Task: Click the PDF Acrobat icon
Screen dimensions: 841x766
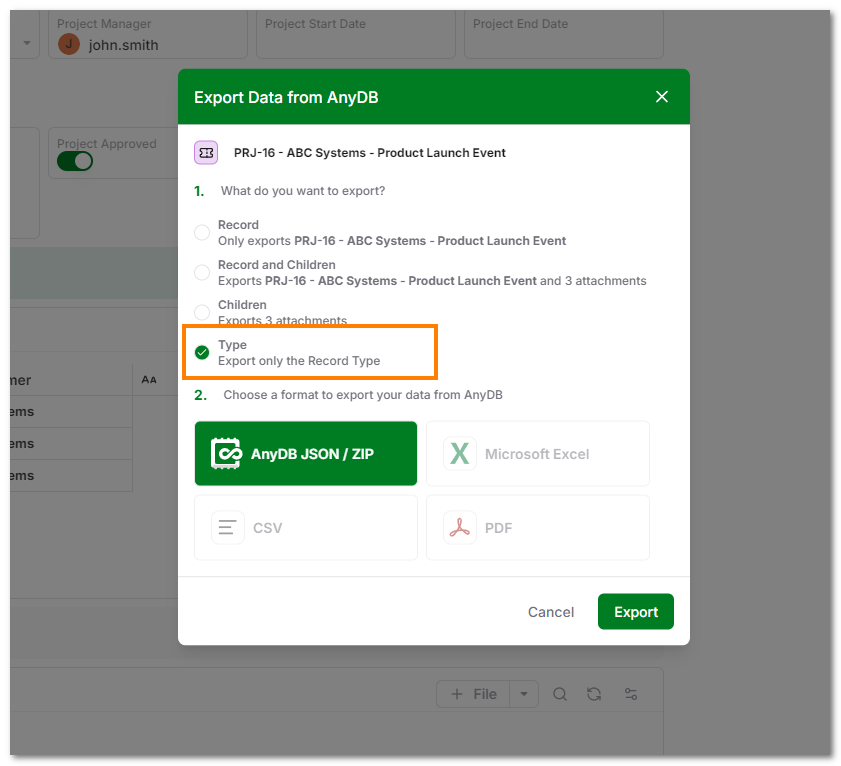Action: point(460,528)
